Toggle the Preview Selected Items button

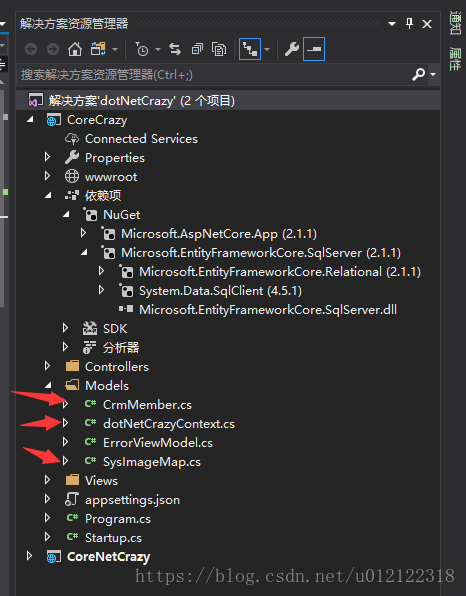314,49
